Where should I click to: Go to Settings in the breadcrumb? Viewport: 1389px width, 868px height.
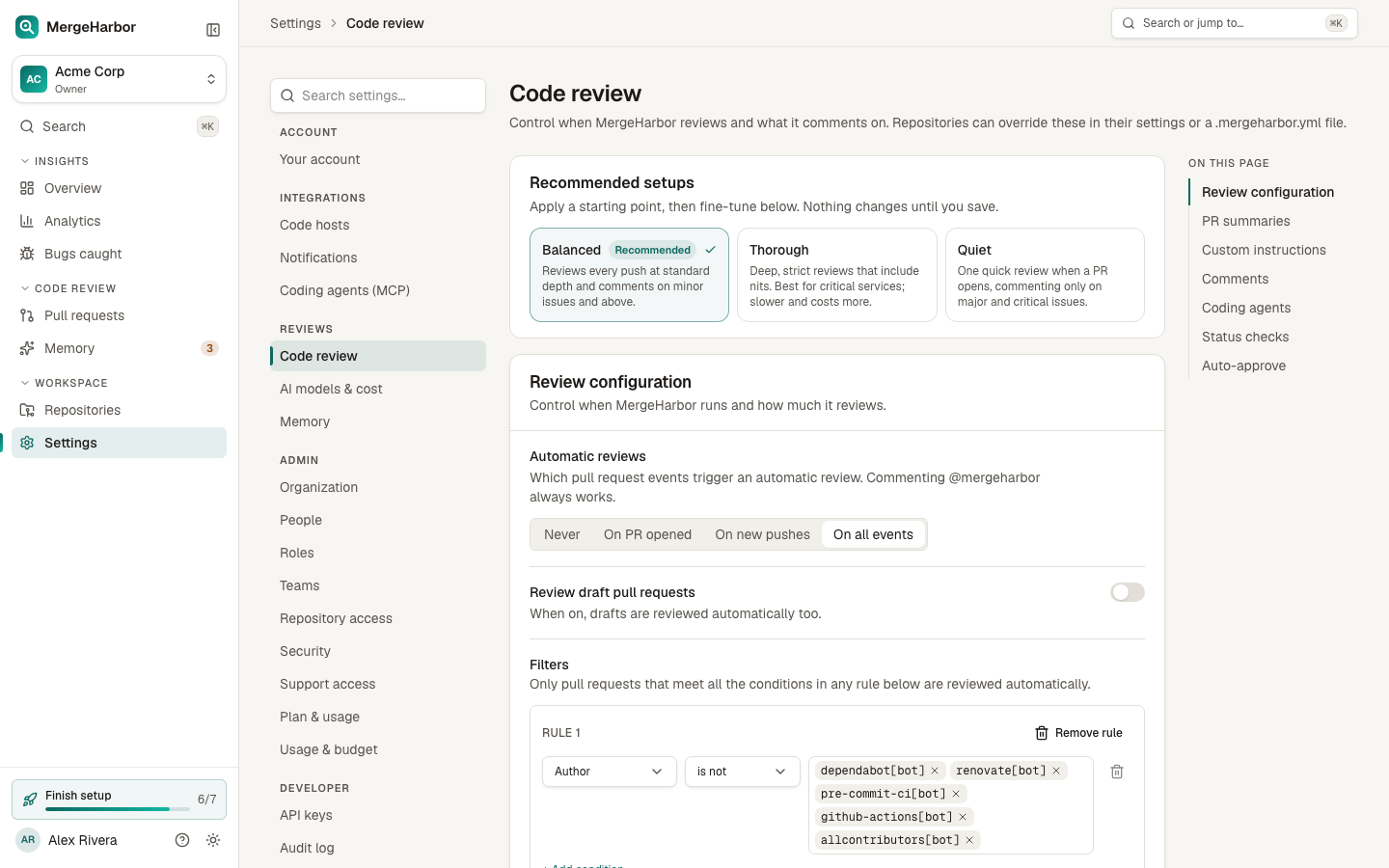pyautogui.click(x=295, y=23)
